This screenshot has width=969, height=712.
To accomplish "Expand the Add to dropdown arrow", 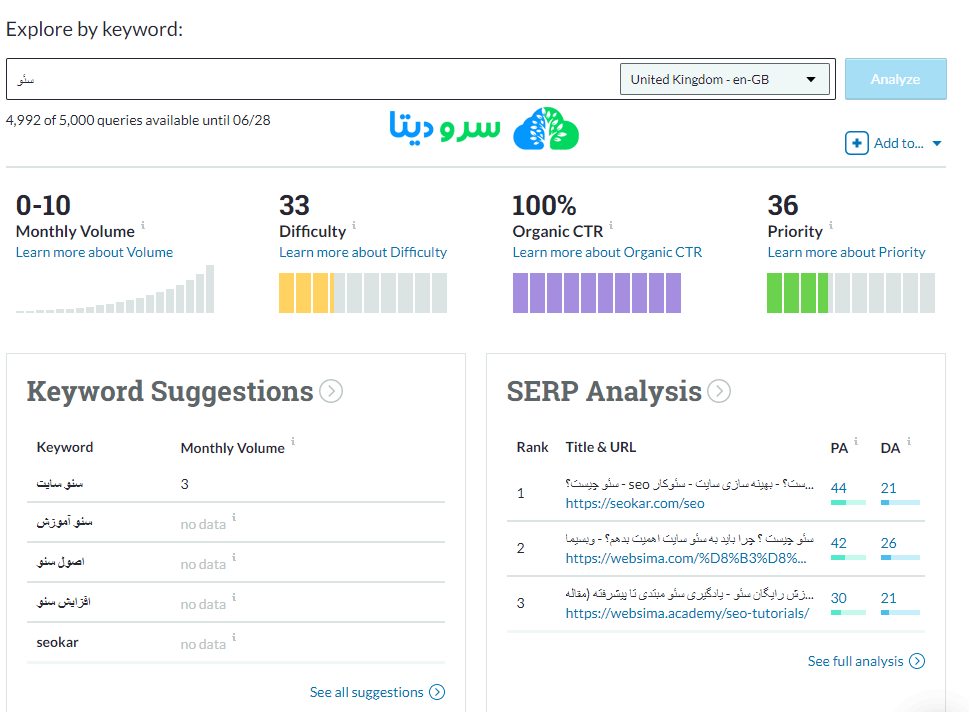I will coord(937,144).
